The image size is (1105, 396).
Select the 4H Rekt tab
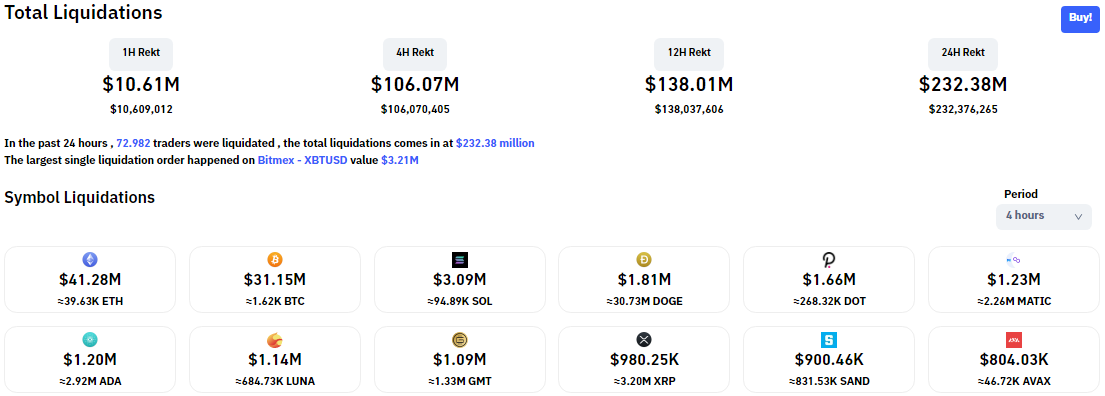pos(415,53)
